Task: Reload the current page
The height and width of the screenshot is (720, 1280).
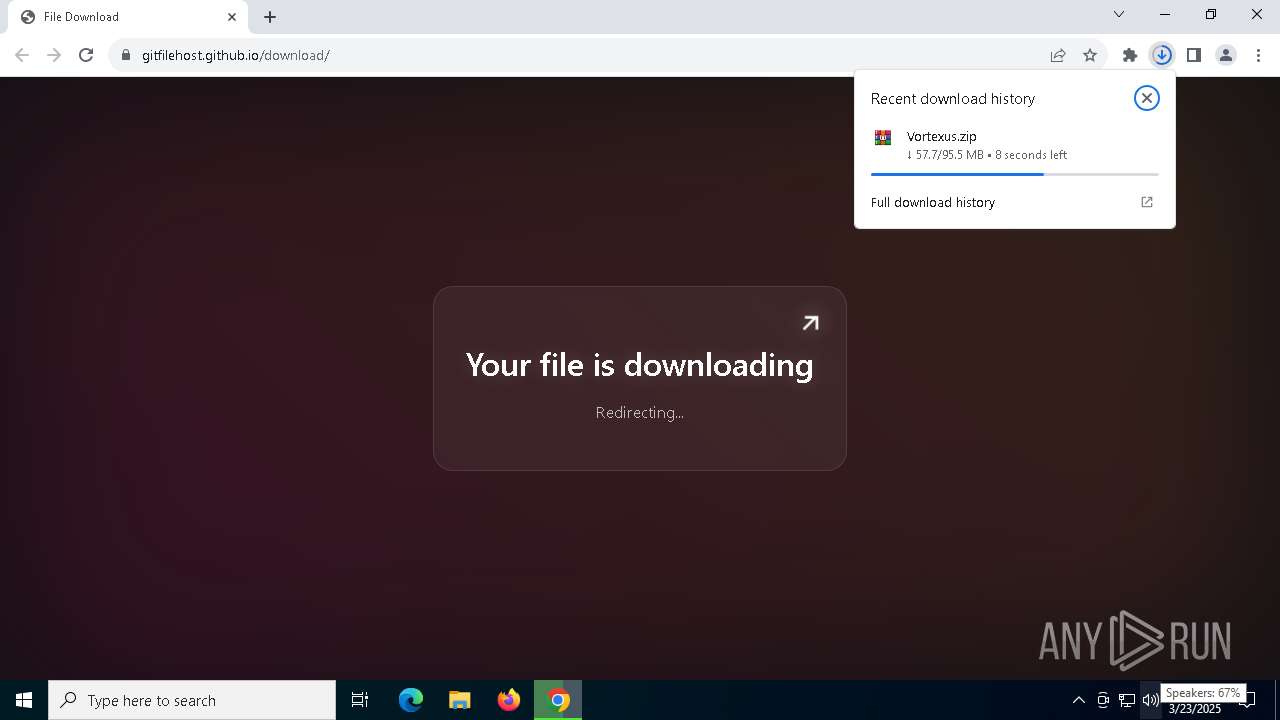Action: 86,55
